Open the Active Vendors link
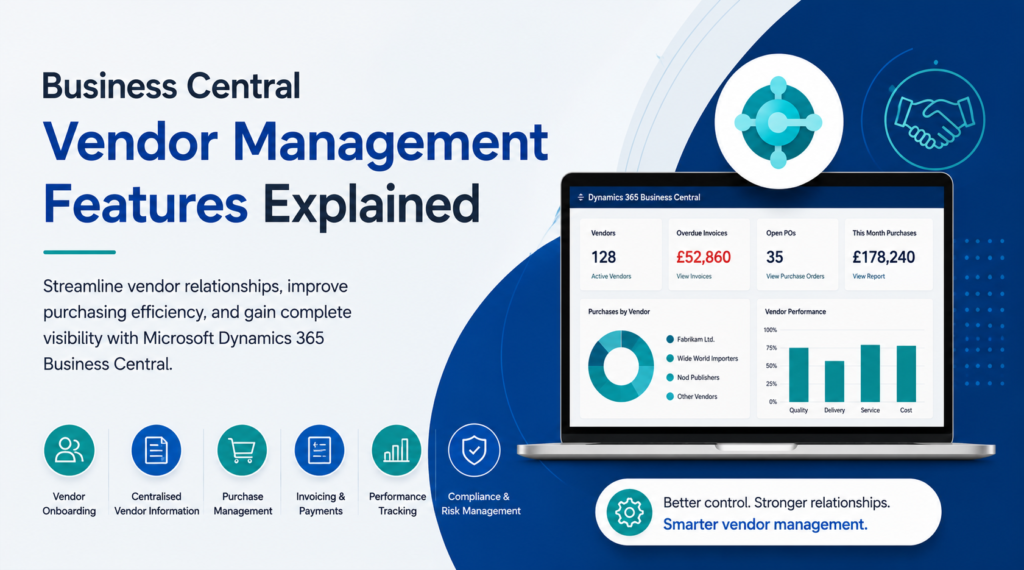Screen dimensions: 1024x570 pyautogui.click(x=611, y=276)
